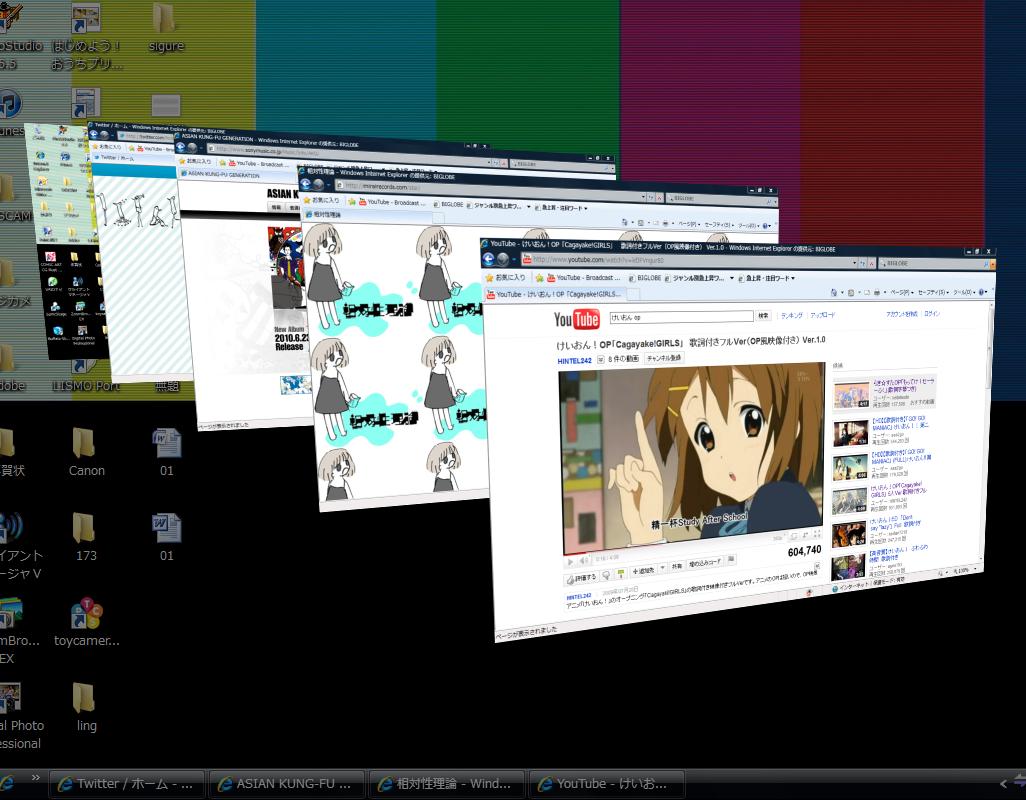This screenshot has width=1026, height=800.
Task: Select the YouTube けいおん tab in front window
Action: [555, 294]
